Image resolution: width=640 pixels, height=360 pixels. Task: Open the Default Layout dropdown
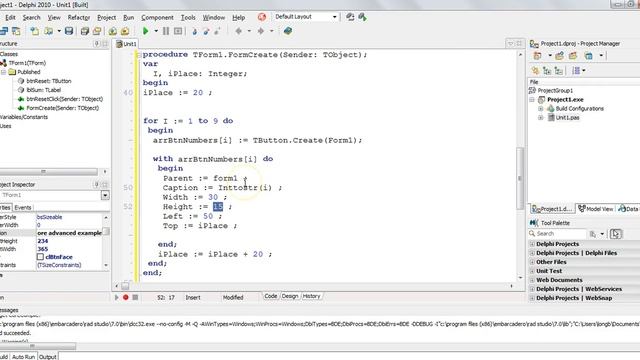coord(334,17)
